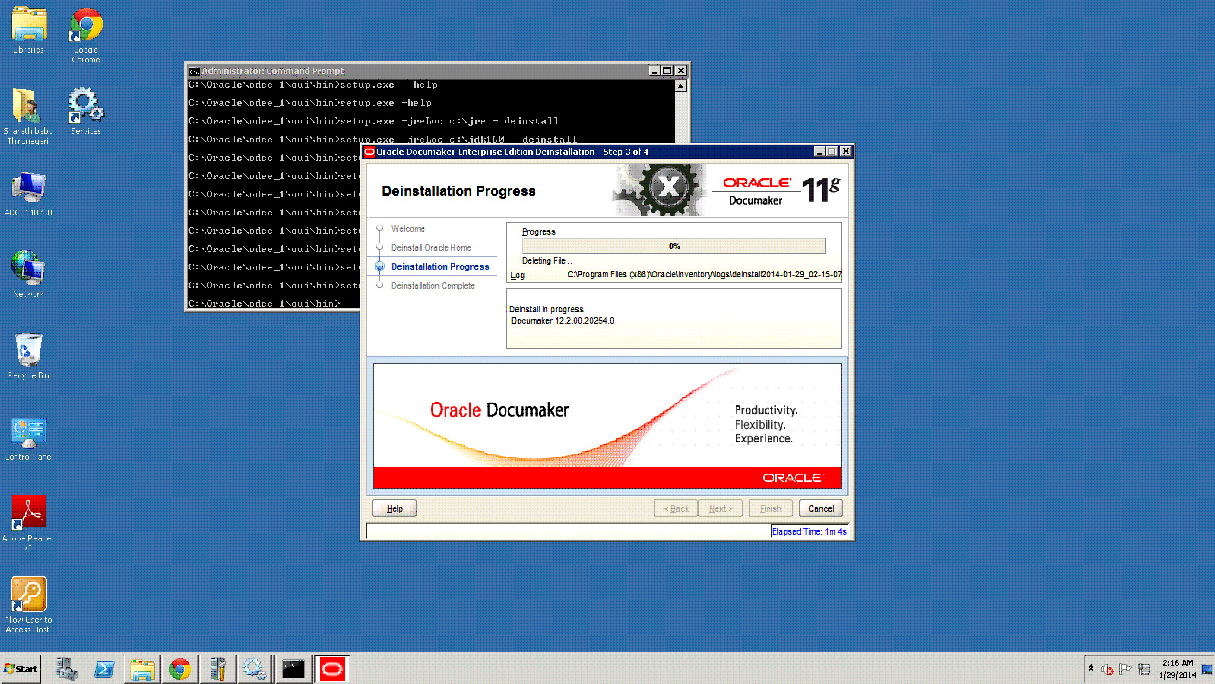Screen dimensions: 1215x684
Task: Open Google Chrome from the taskbar
Action: [x=179, y=668]
